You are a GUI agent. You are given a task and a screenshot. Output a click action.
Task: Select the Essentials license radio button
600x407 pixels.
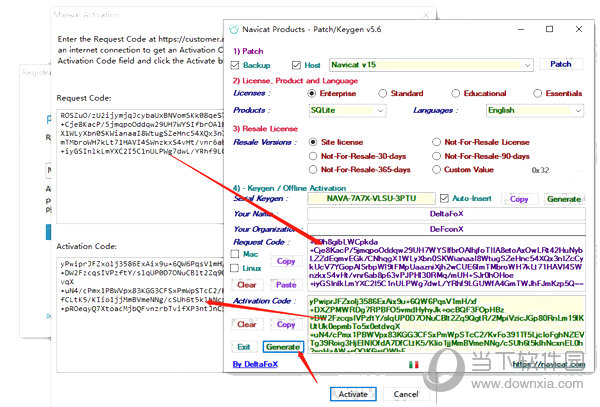pyautogui.click(x=538, y=93)
